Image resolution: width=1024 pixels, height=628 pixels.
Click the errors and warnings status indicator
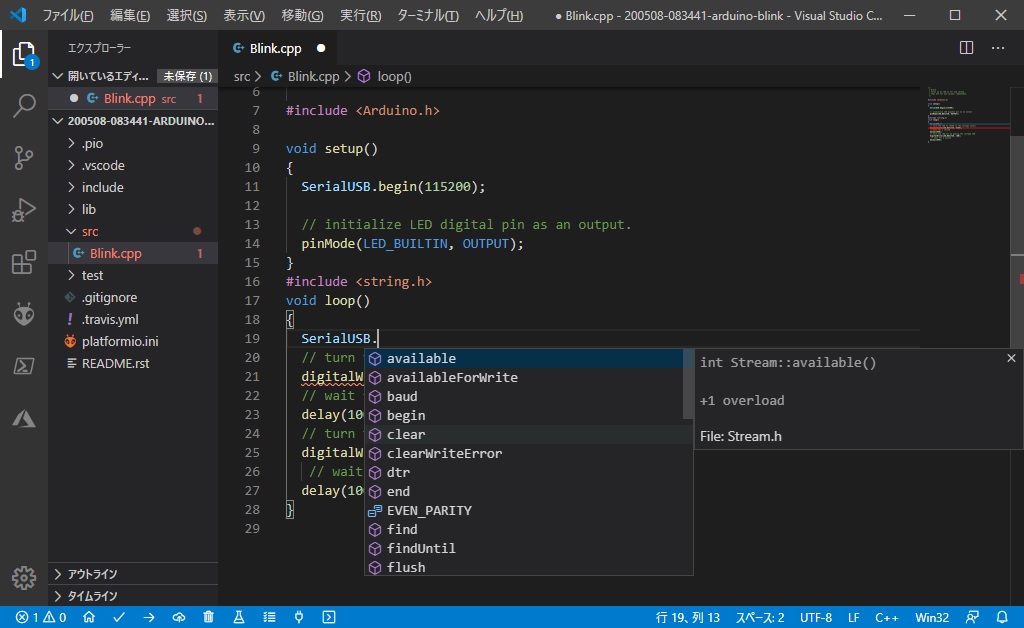click(41, 618)
